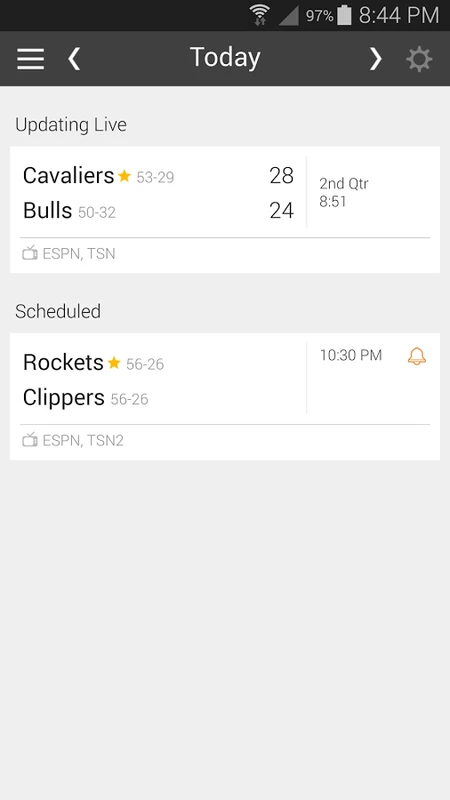Toggle alert bell for Rockets game
Screen dimensions: 450x800
[417, 356]
